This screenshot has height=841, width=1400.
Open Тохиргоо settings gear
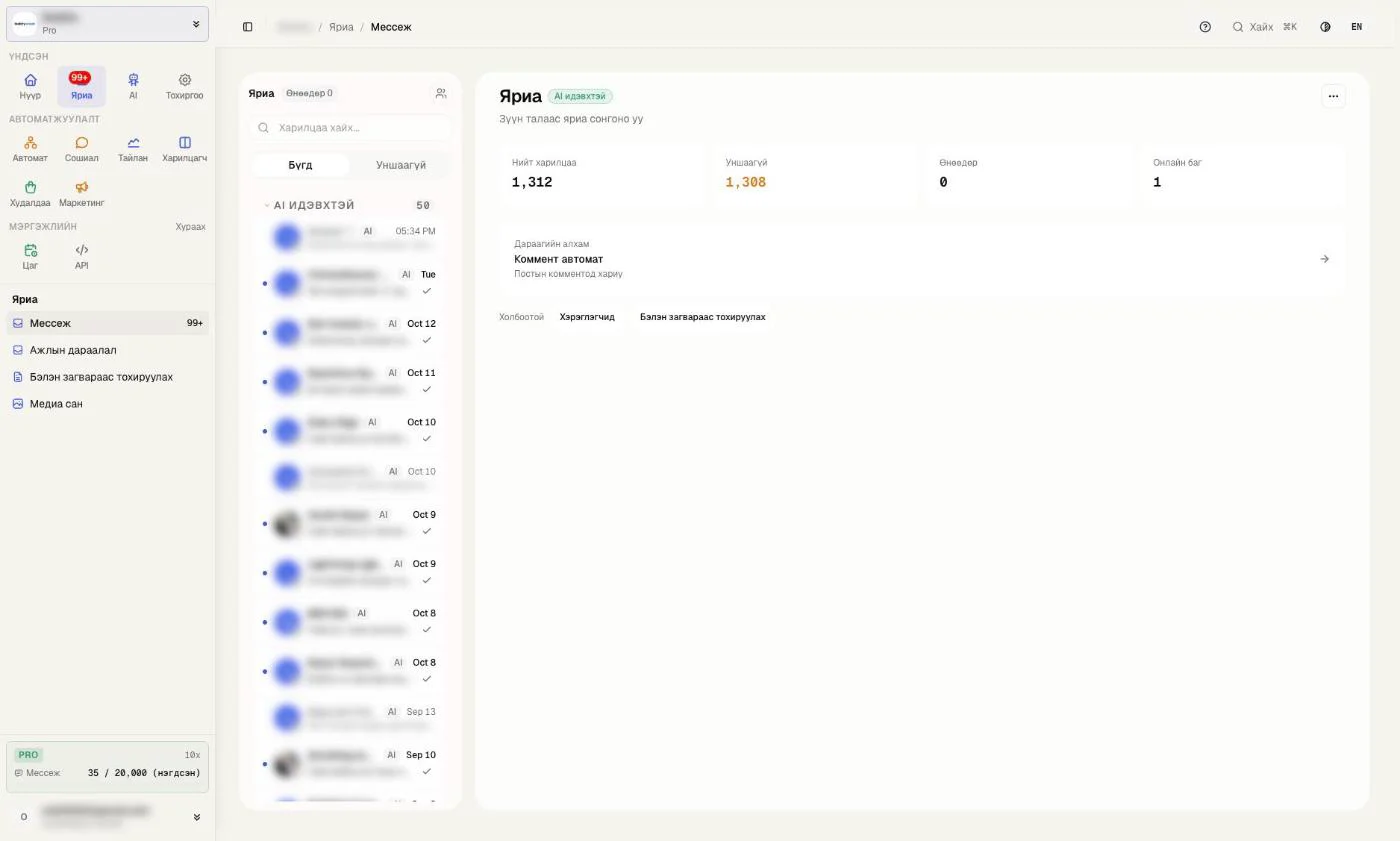tap(184, 86)
